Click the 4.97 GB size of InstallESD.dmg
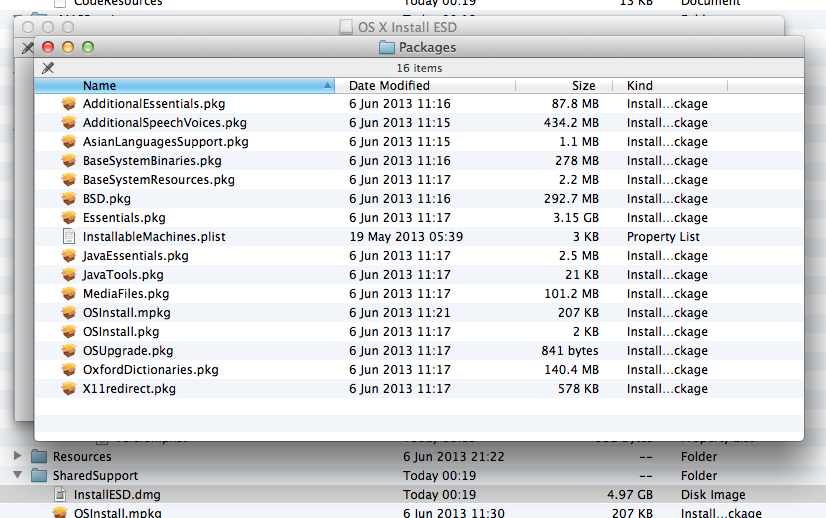 [630, 494]
